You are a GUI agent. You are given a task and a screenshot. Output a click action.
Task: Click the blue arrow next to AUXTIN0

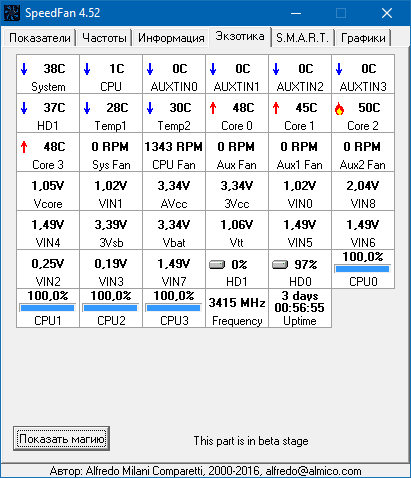(x=150, y=69)
